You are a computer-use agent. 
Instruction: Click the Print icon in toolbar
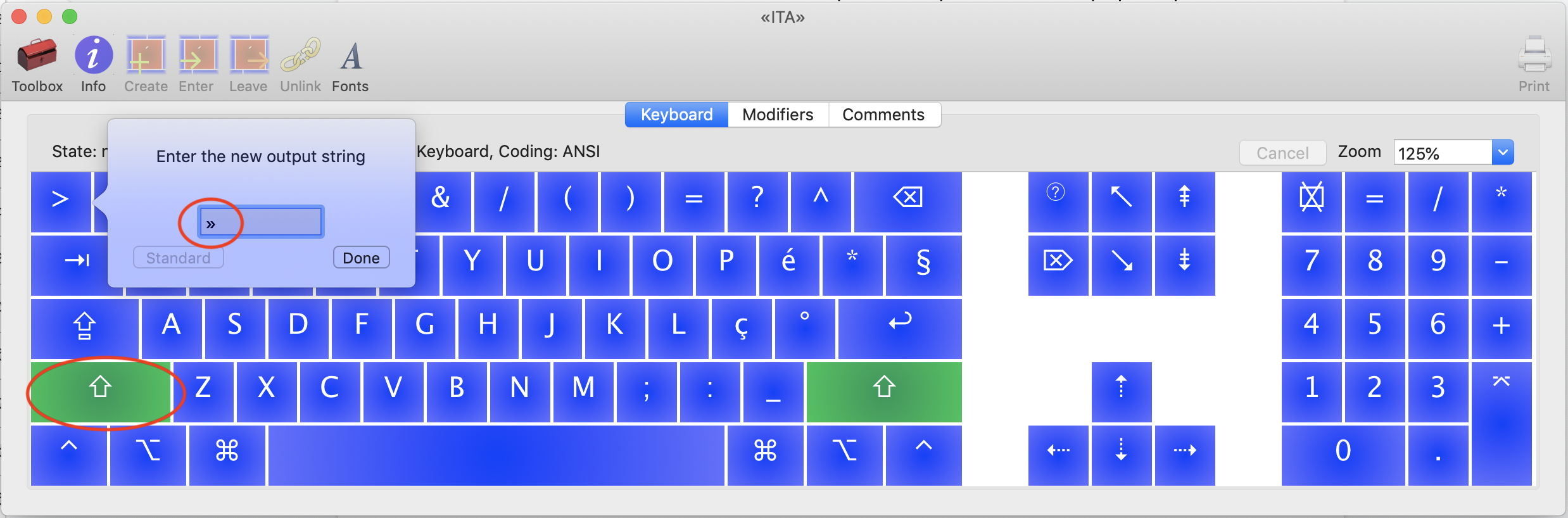1534,55
